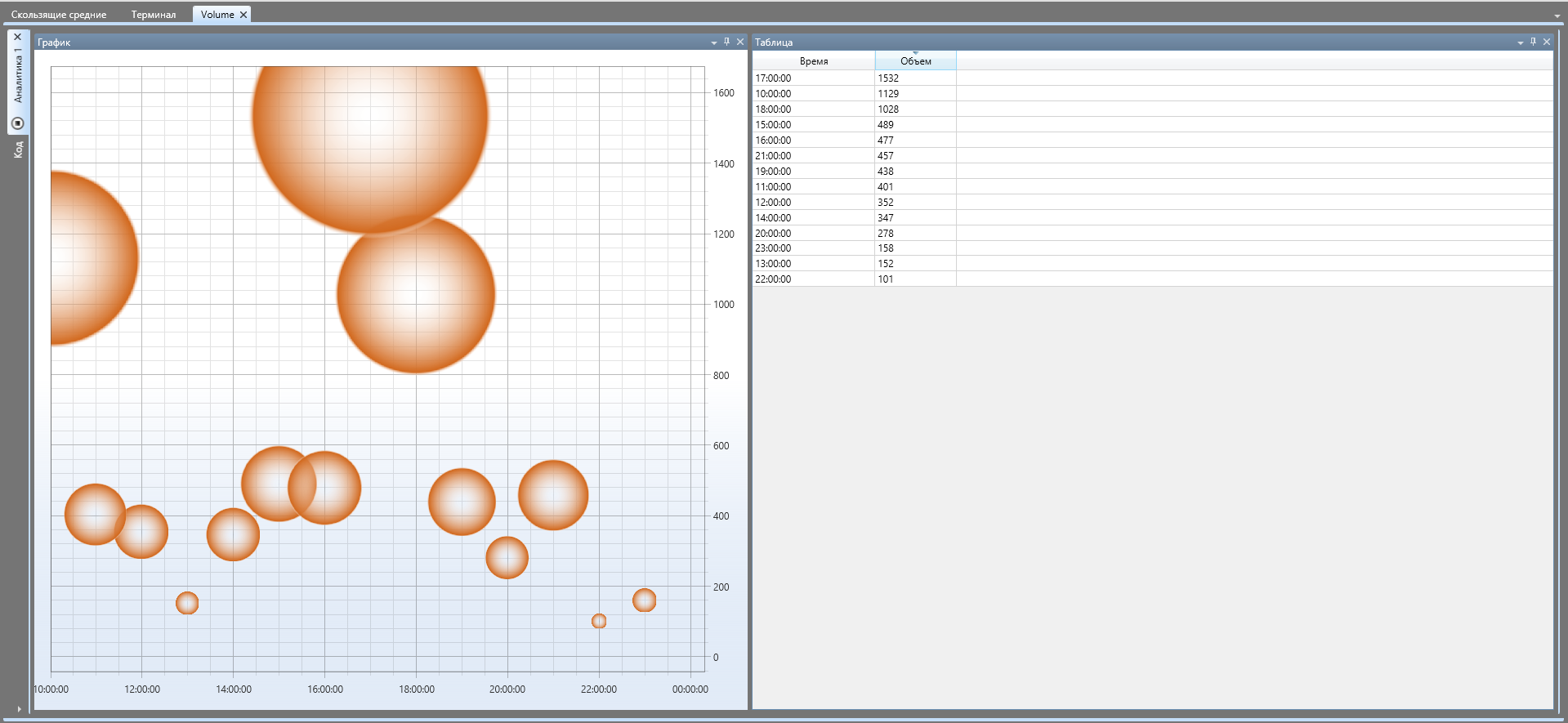Sort table by the Время column header
The image size is (1568, 723).
click(x=814, y=61)
